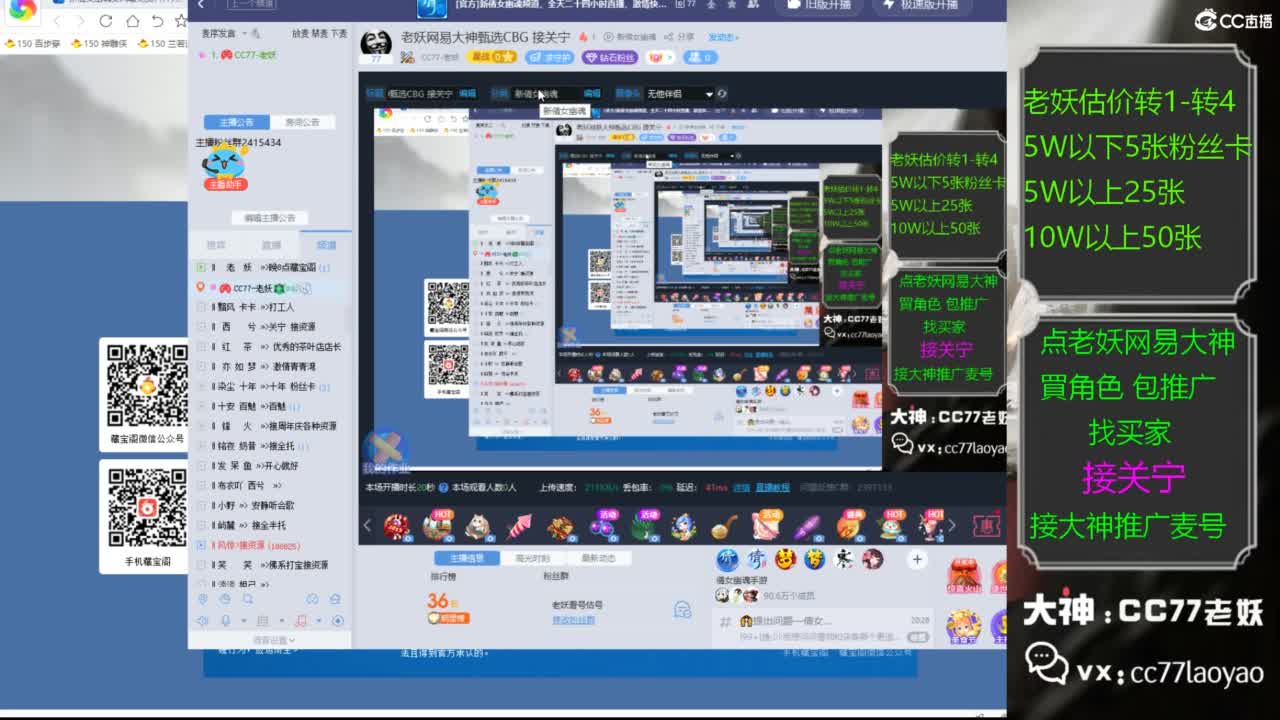Click 编辑 next to the stream title
1280x720 pixels.
click(467, 93)
